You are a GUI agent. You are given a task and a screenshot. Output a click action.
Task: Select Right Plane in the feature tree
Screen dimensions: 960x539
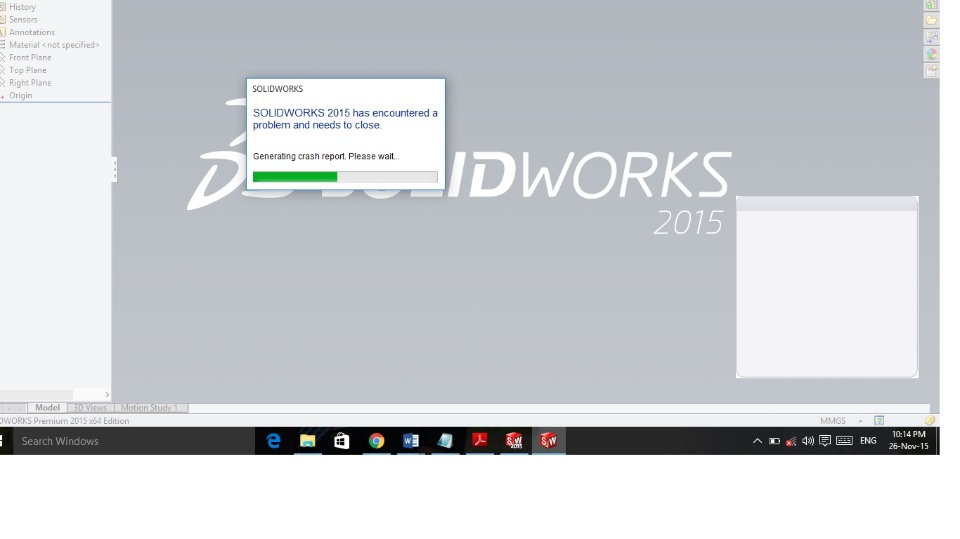pos(30,83)
